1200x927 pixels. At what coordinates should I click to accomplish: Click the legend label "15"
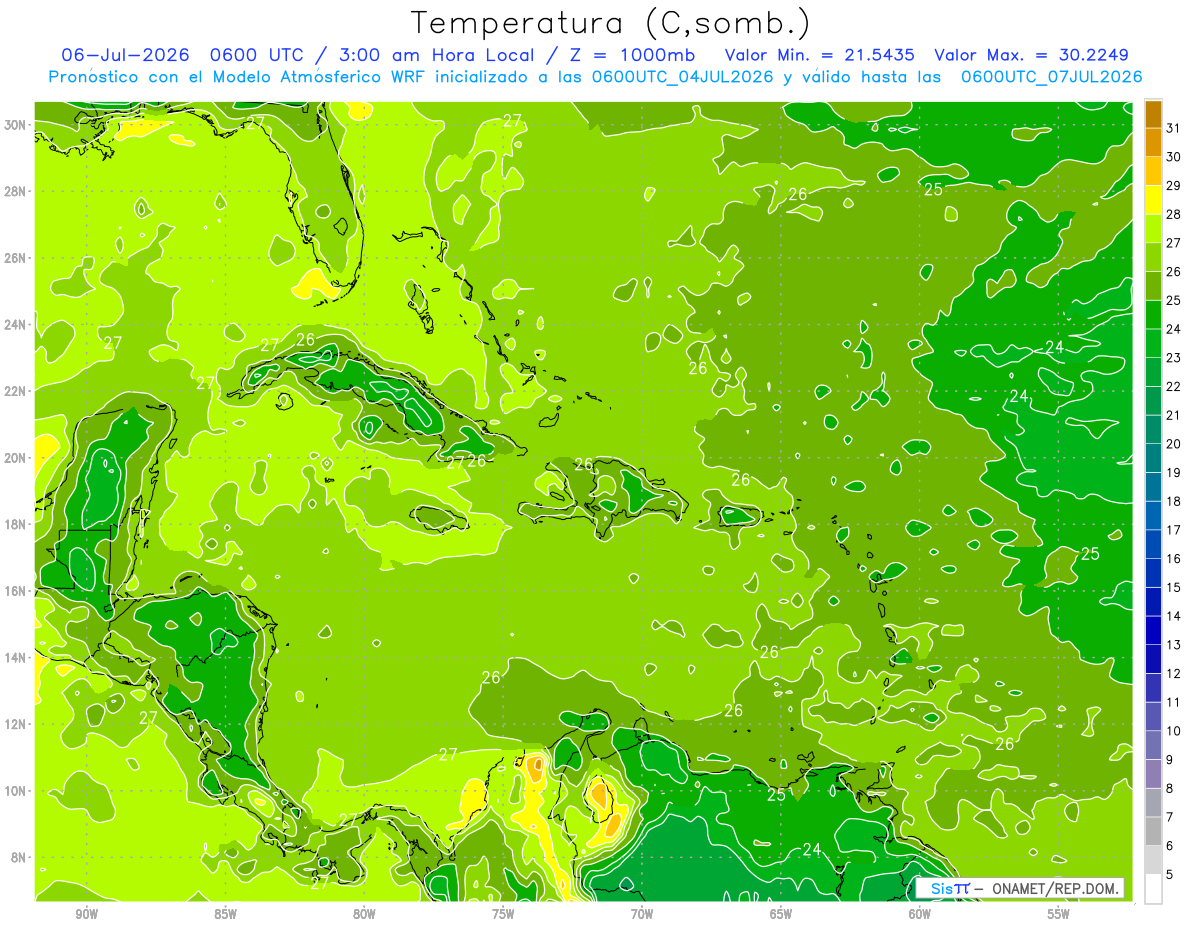pyautogui.click(x=1174, y=587)
